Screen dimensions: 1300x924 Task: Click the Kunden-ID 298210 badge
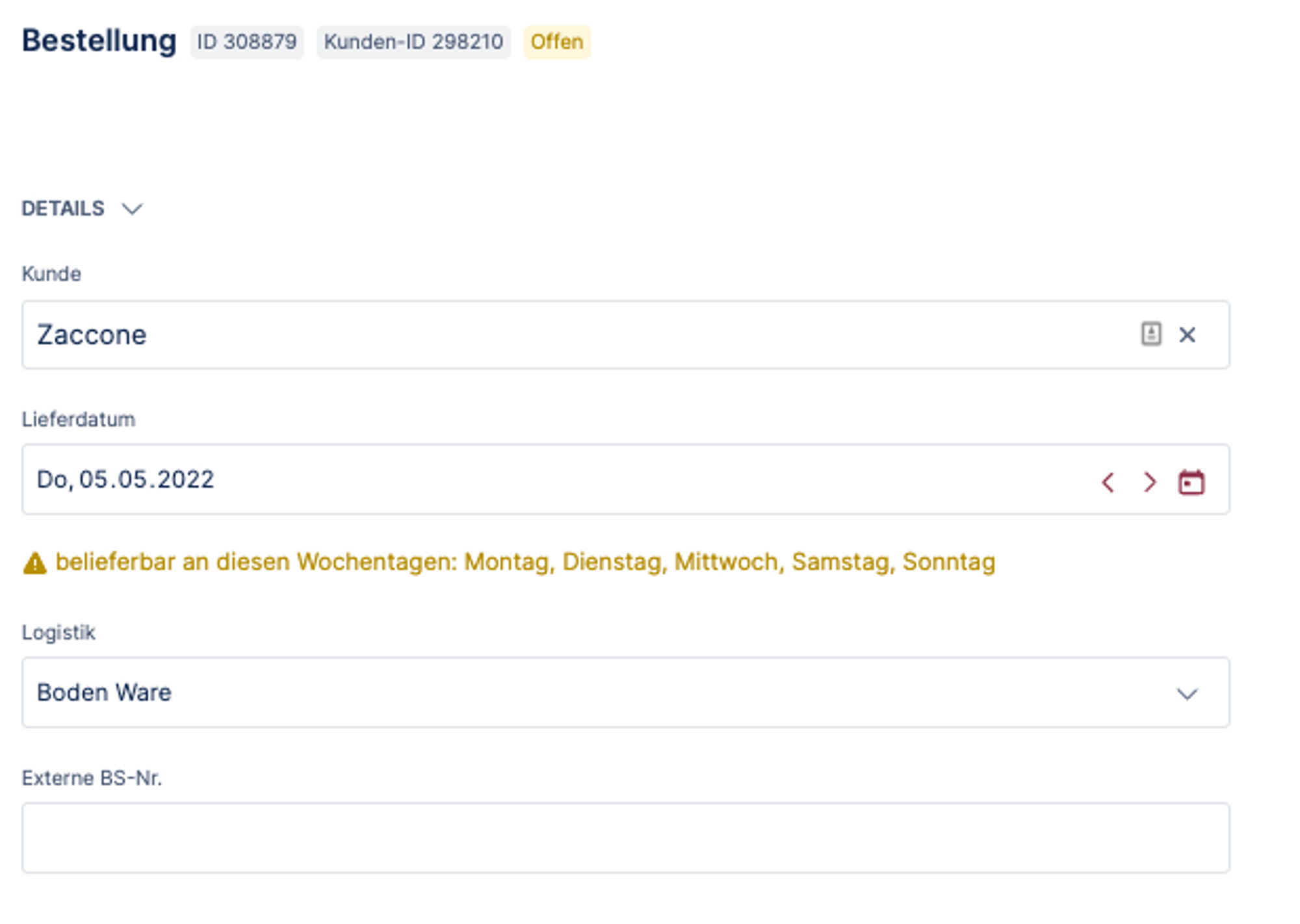click(413, 42)
